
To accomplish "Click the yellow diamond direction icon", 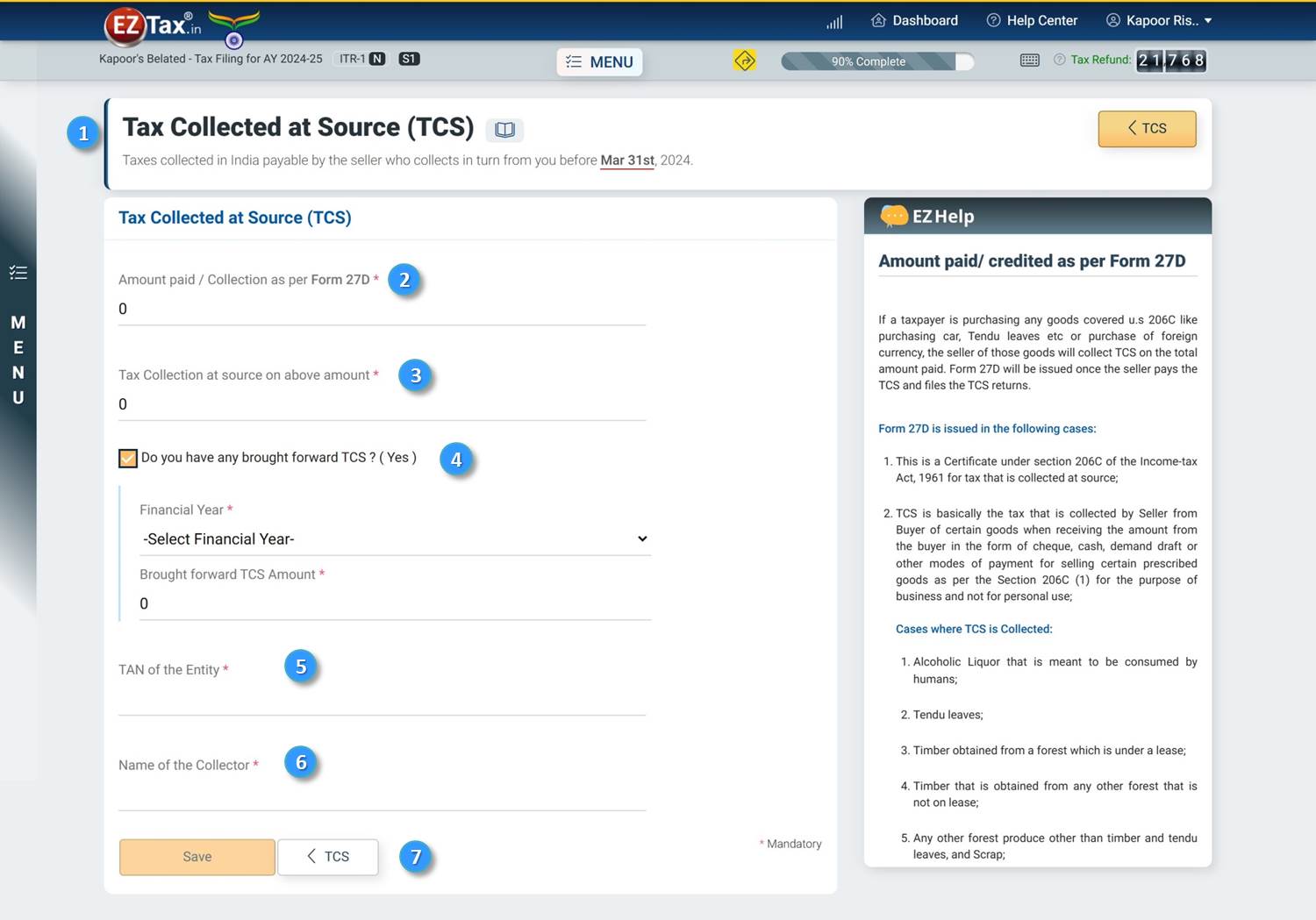I will pyautogui.click(x=744, y=61).
